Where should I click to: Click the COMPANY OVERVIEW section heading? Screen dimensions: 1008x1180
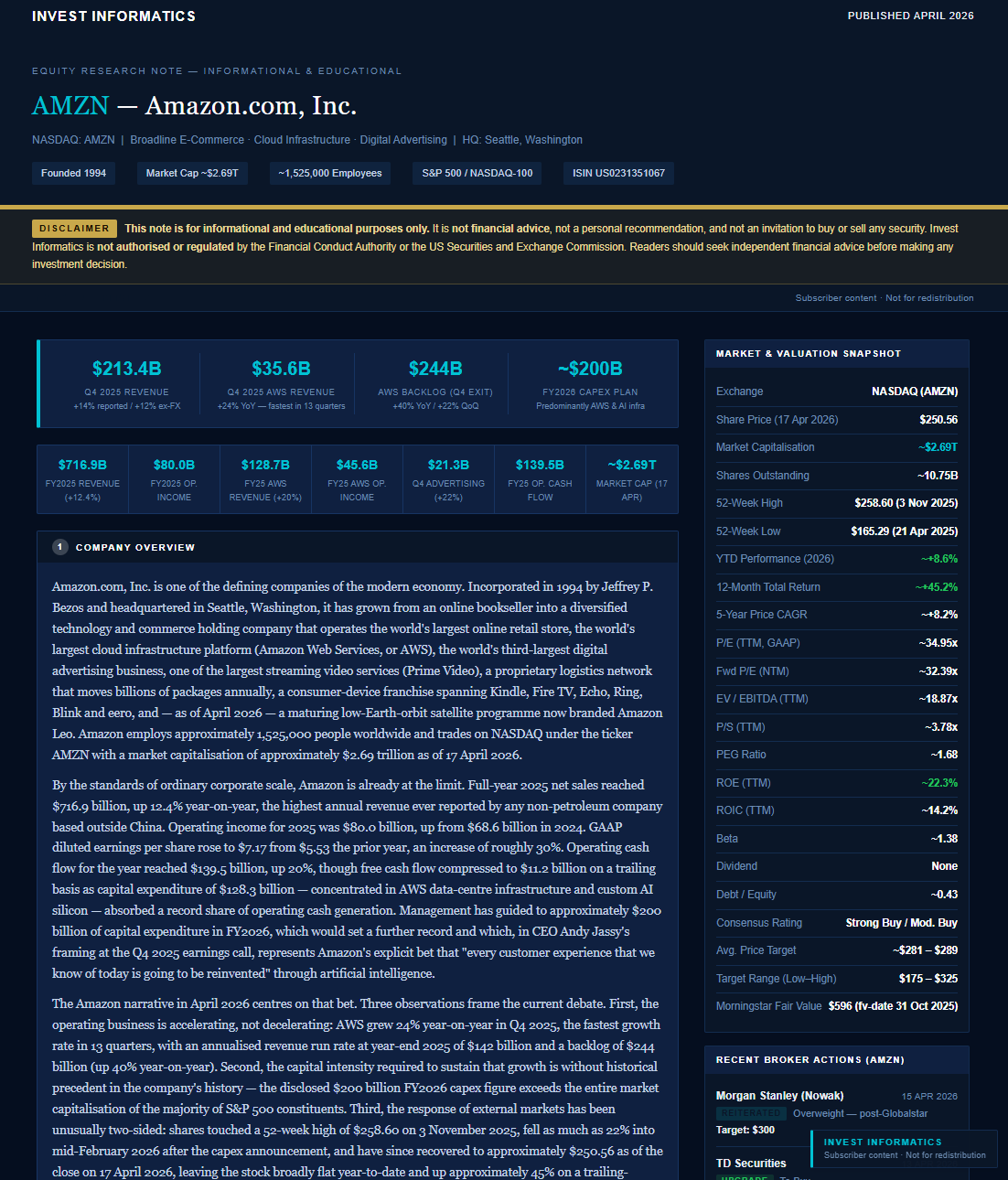click(135, 547)
